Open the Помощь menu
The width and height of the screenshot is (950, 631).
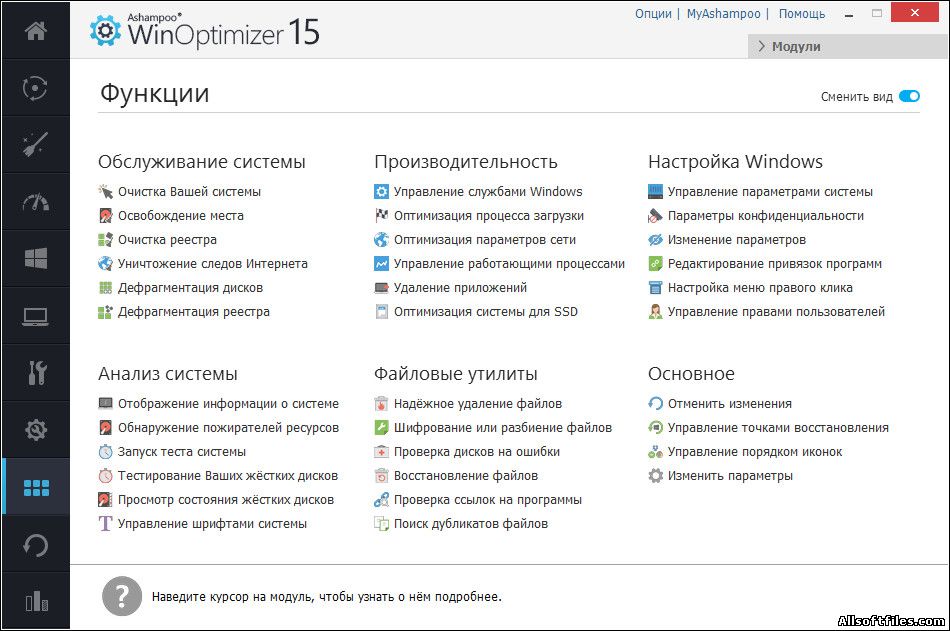point(802,14)
